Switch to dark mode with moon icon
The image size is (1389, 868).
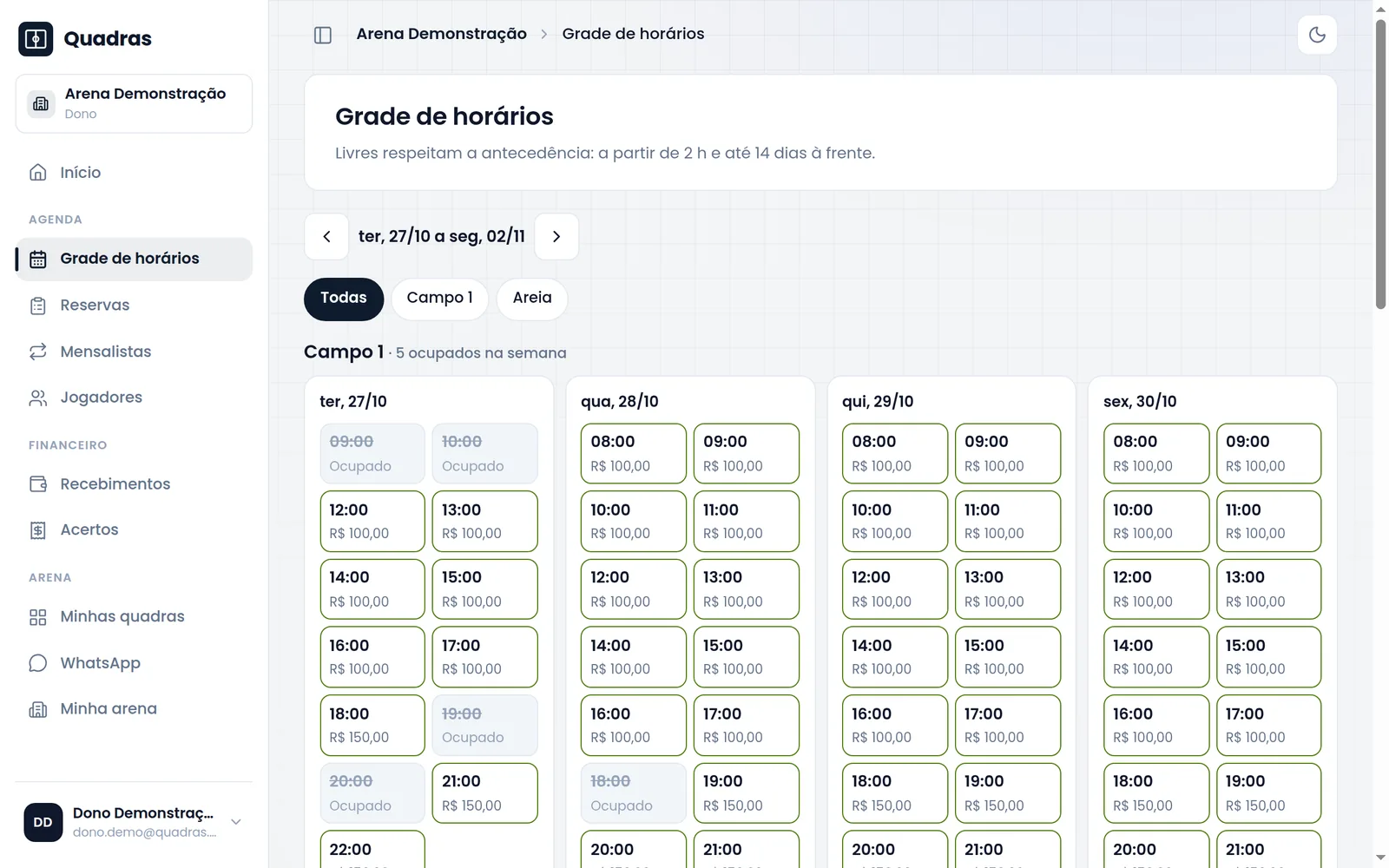point(1317,35)
